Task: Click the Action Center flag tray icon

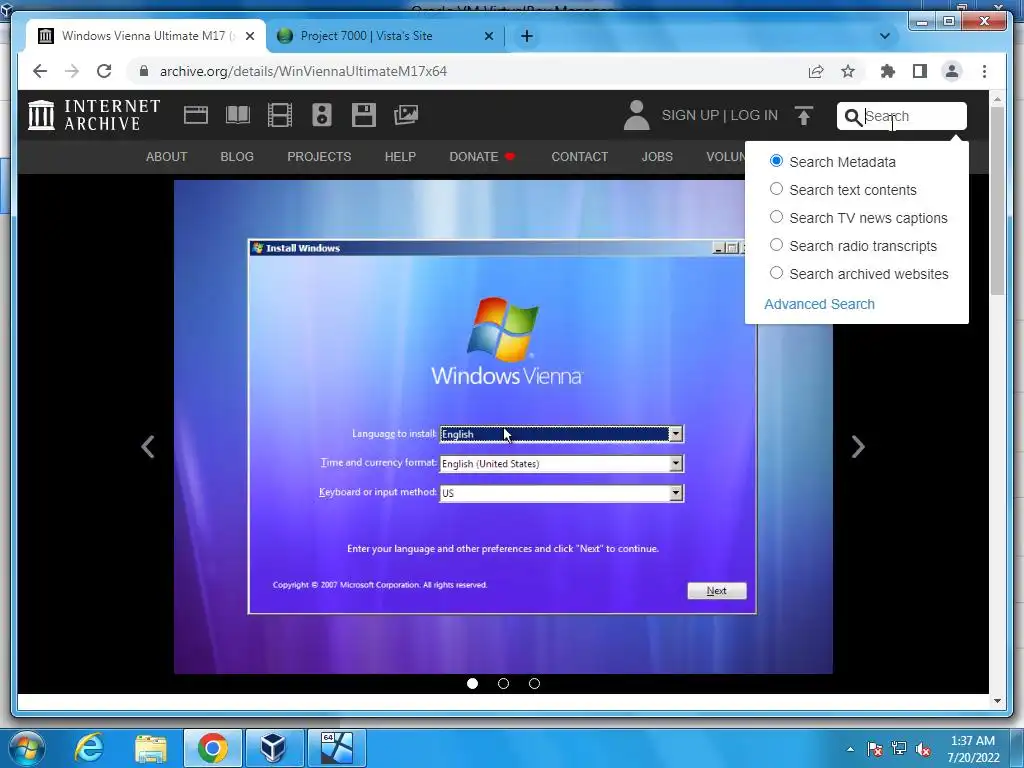Action: coord(874,749)
